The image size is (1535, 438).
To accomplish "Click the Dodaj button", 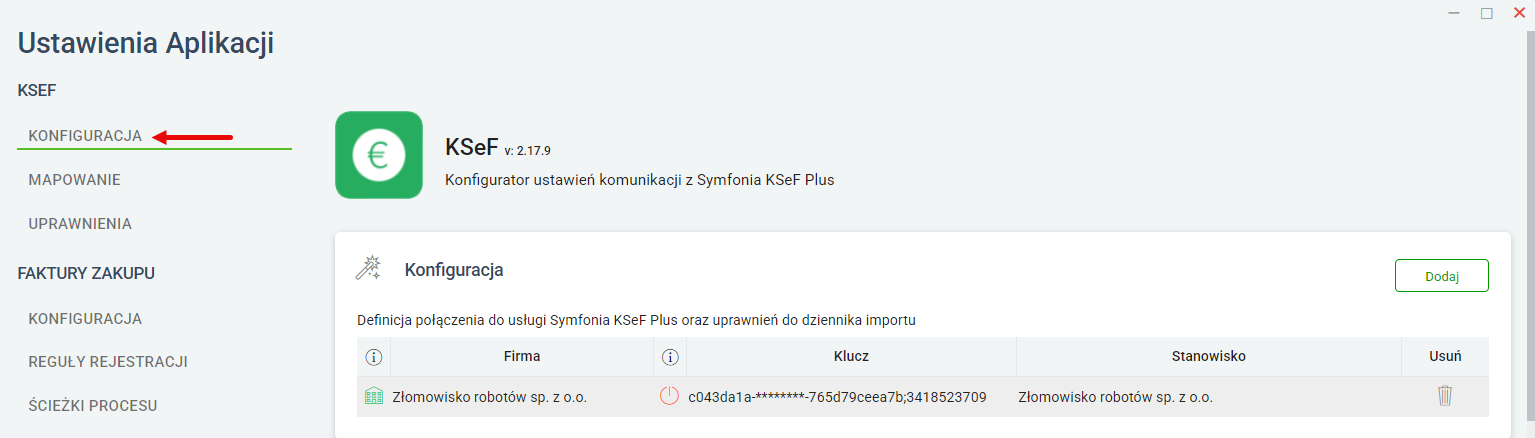I will 1442,276.
